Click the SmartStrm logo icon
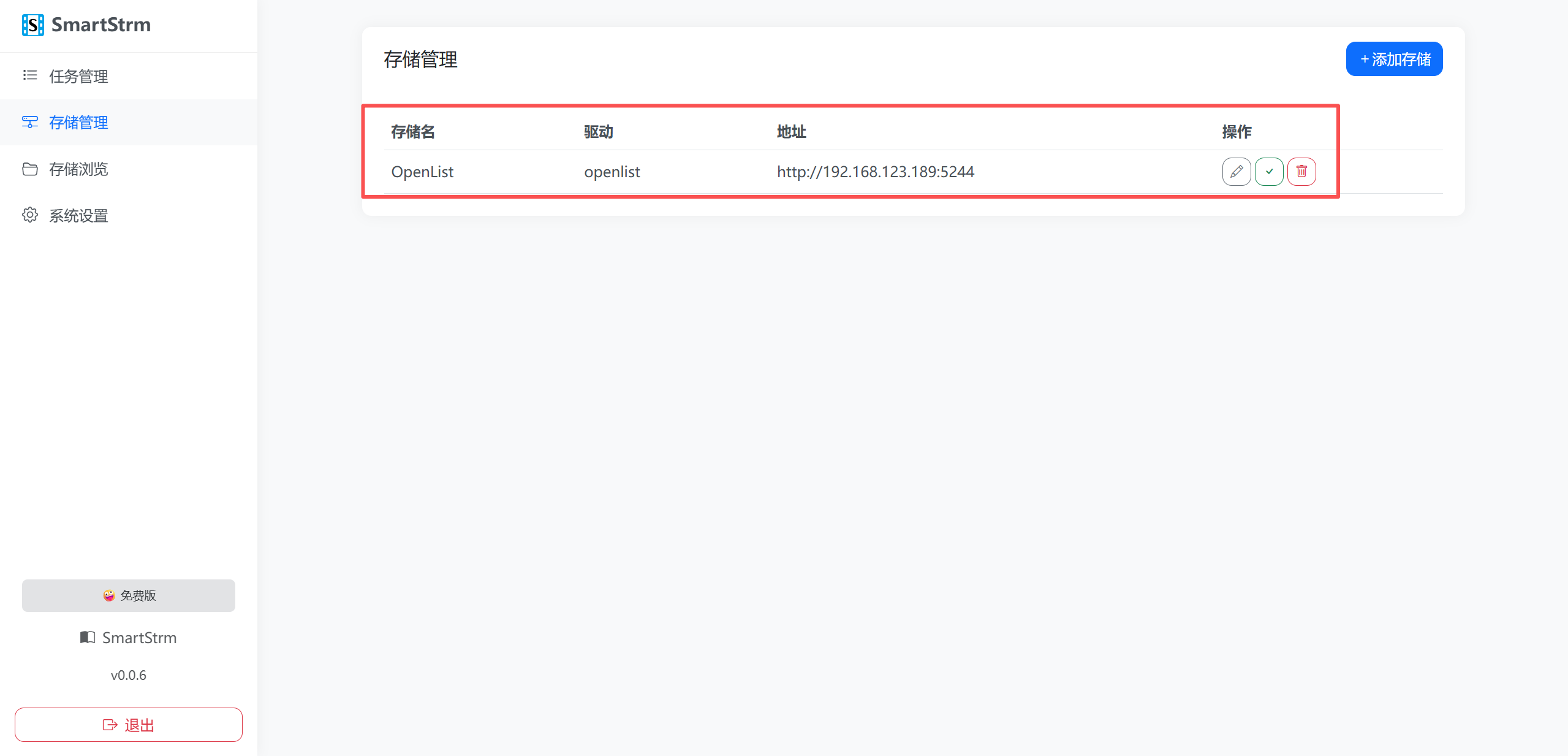Screen dimensions: 1568x756 coord(32,25)
